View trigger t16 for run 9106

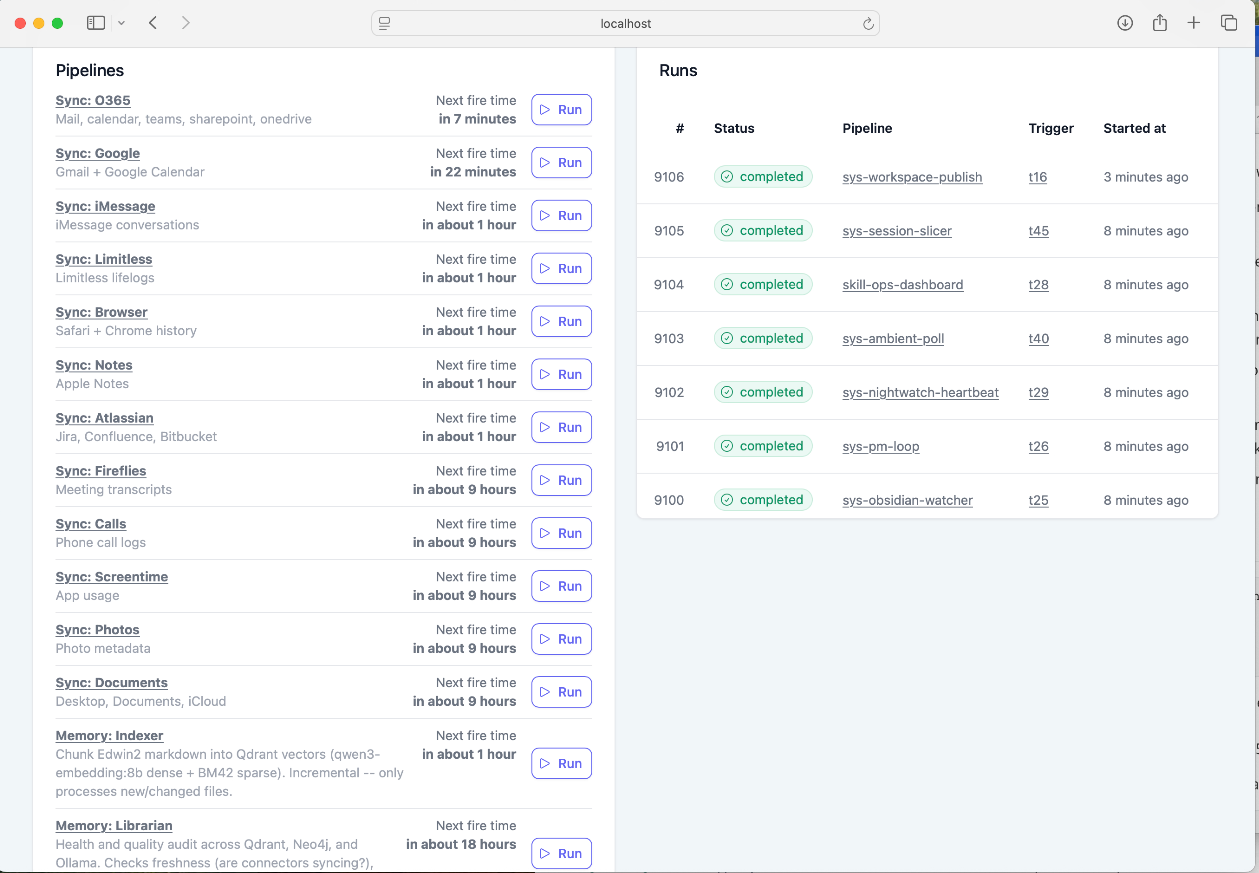click(1037, 177)
